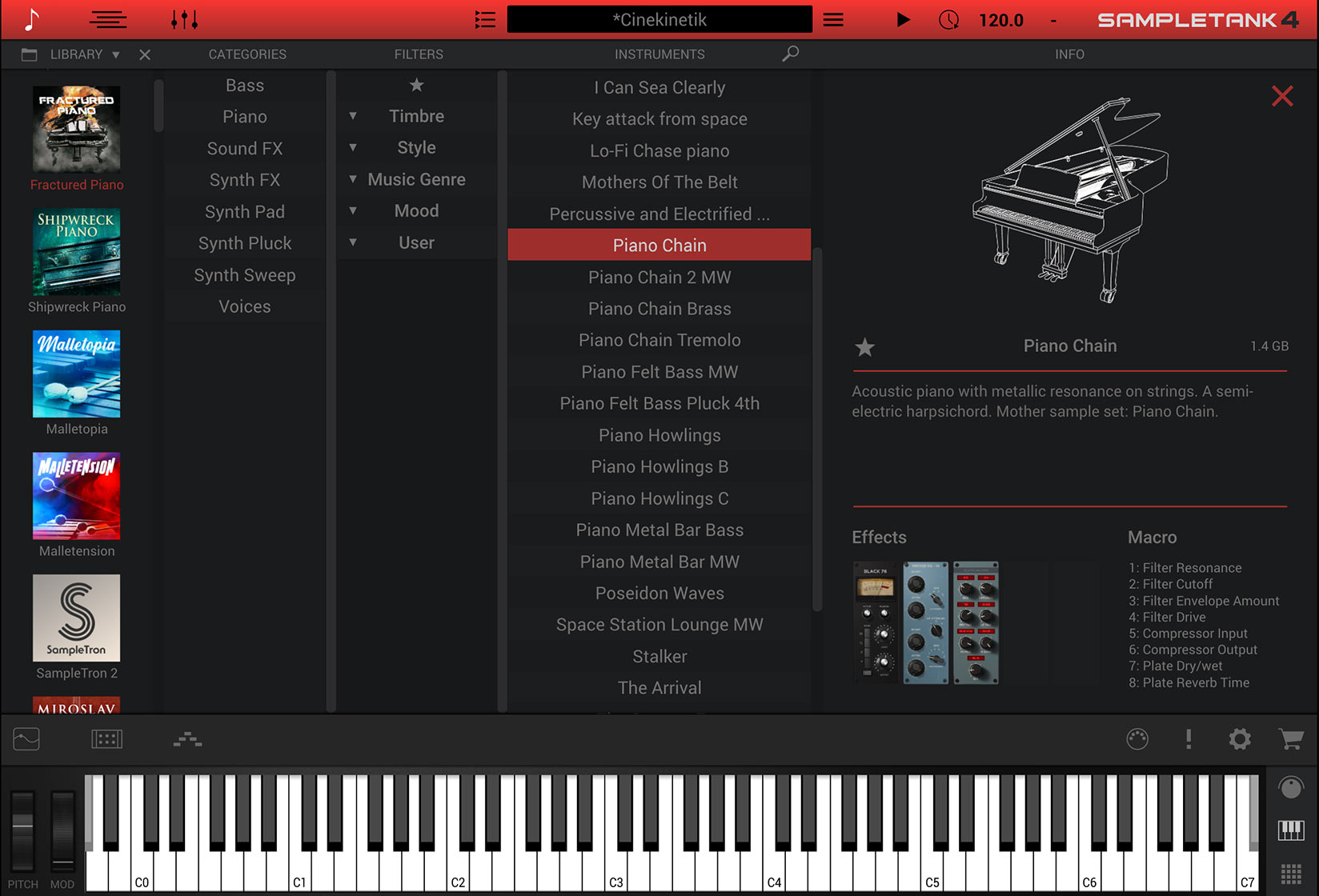The height and width of the screenshot is (896, 1319).
Task: Select the Piano Howlings instrument
Action: pos(659,435)
